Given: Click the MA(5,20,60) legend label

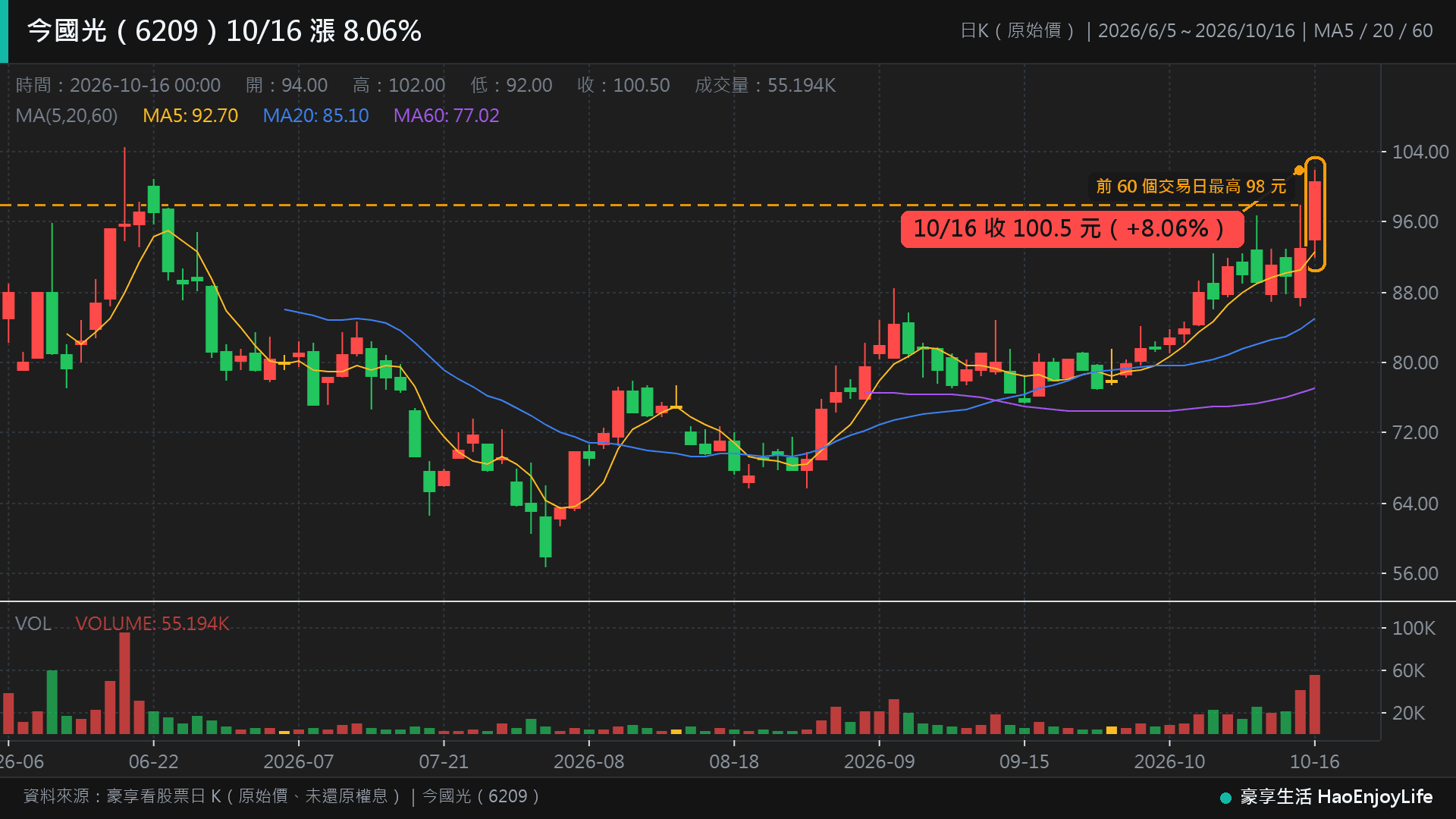Looking at the screenshot, I should (67, 116).
